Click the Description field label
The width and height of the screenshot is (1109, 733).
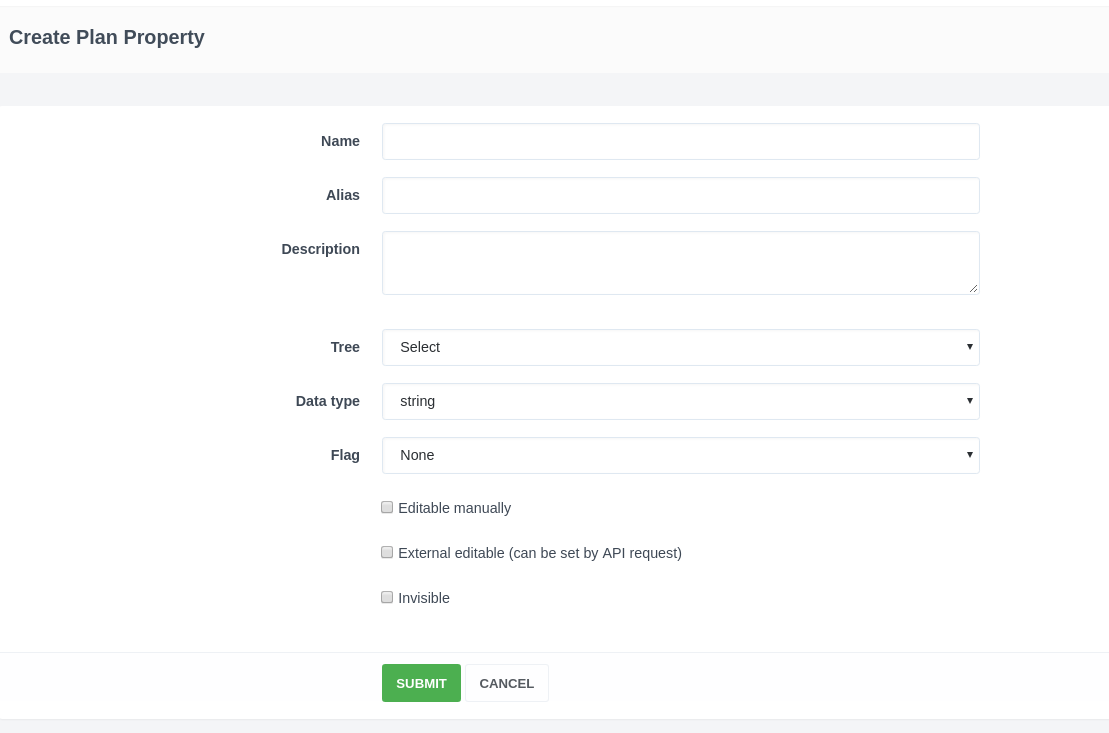(320, 249)
